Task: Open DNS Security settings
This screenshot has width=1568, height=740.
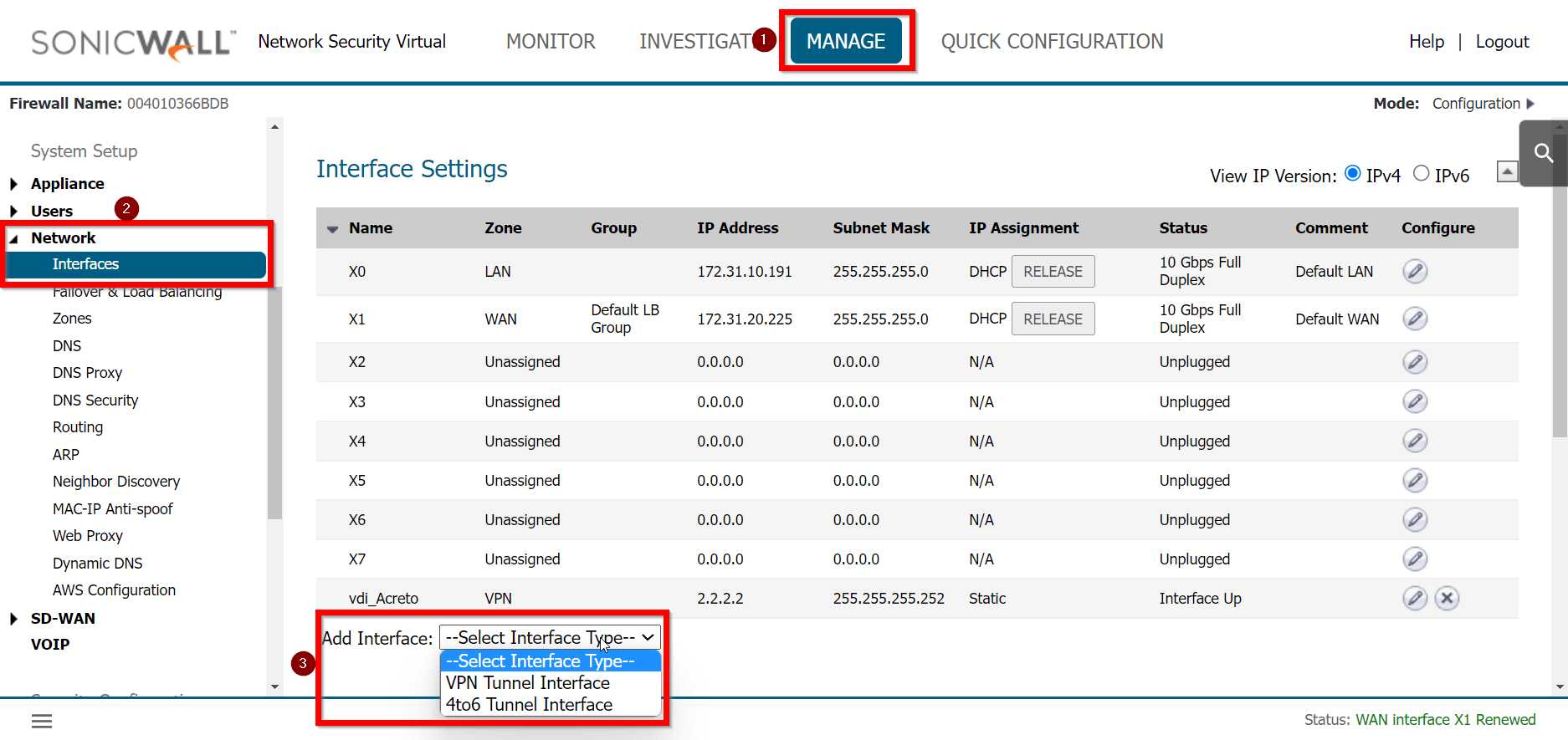Action: (x=95, y=401)
